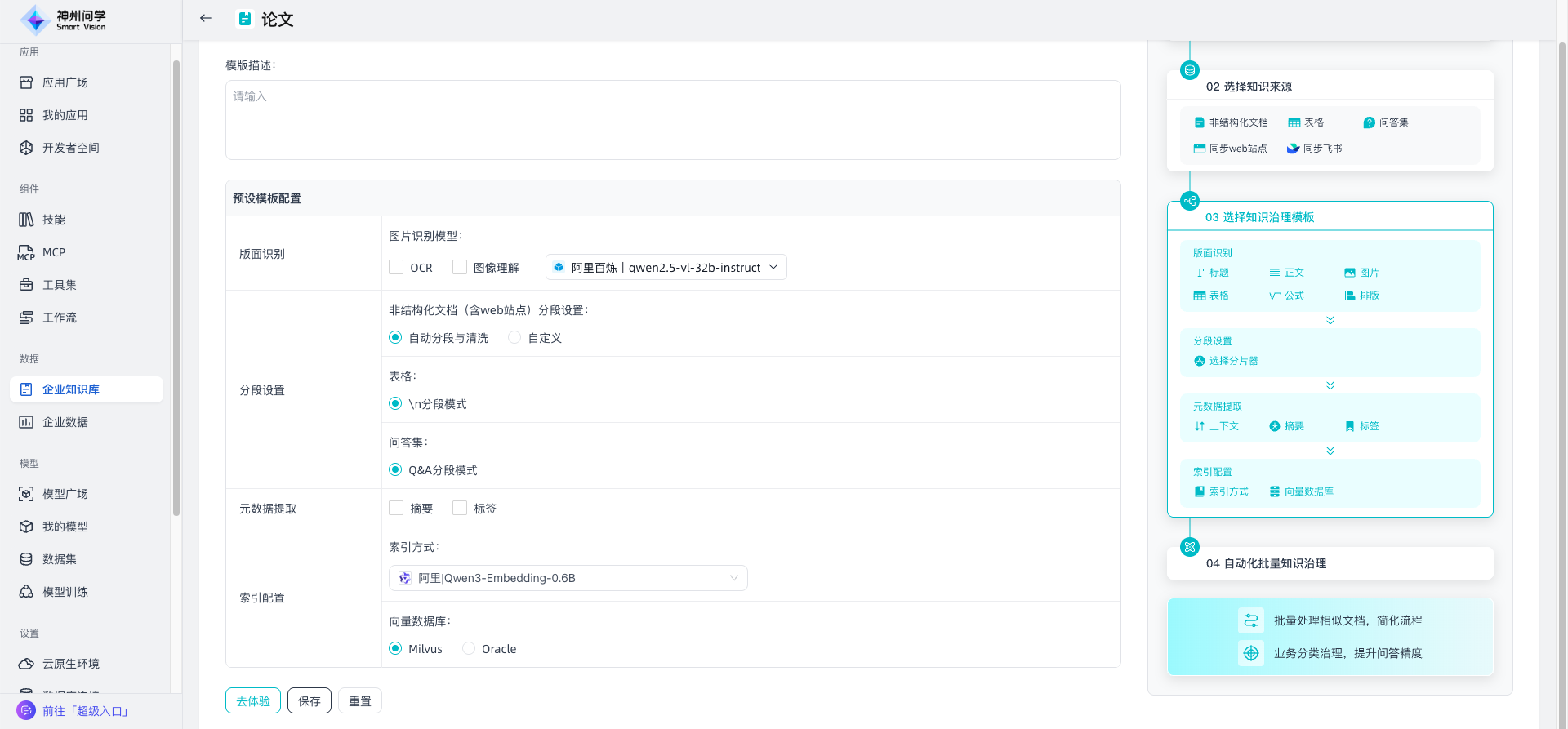Viewport: 1568px width, 729px height.
Task: Click the 保存 button
Action: click(x=309, y=700)
